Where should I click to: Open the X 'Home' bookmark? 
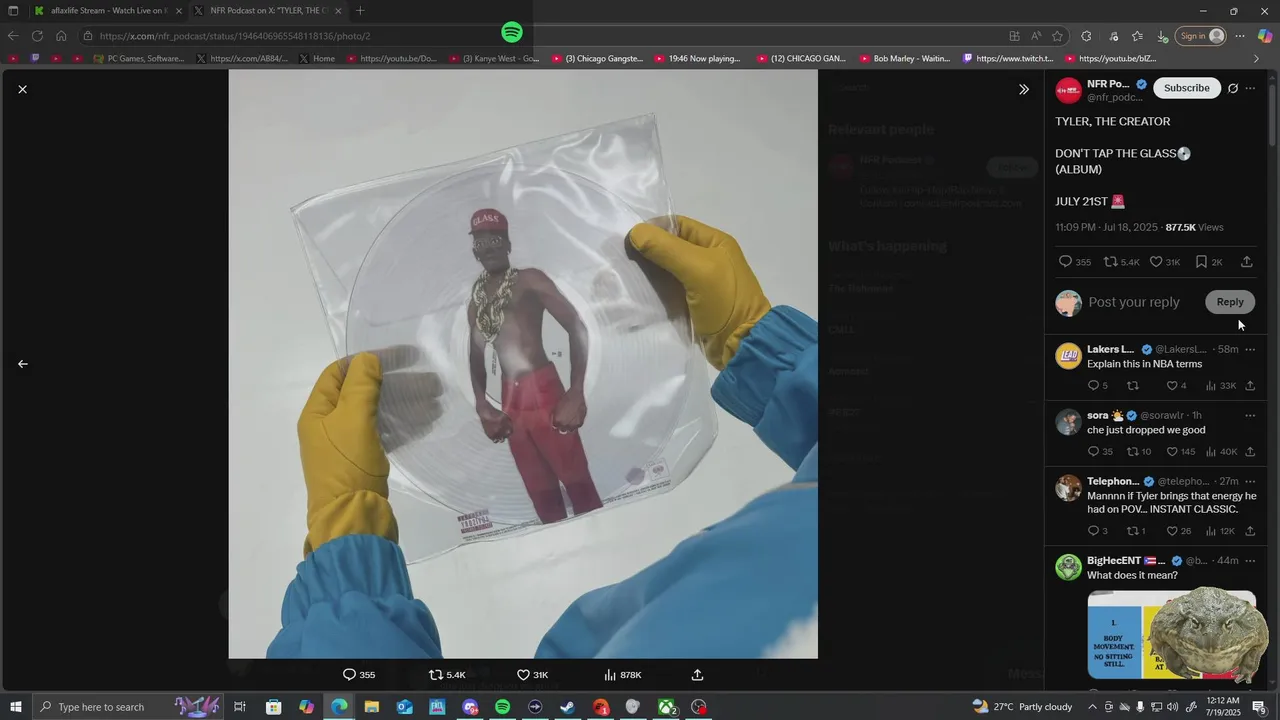coord(317,59)
